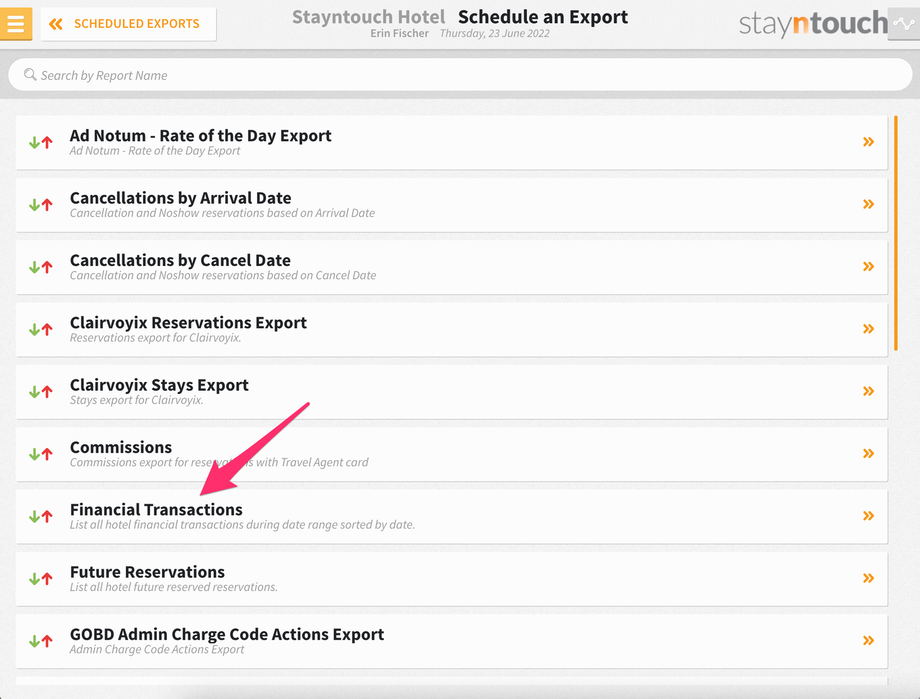The image size is (920, 699).
Task: Click arrows icon for Ad Notum export
Action: 41,143
